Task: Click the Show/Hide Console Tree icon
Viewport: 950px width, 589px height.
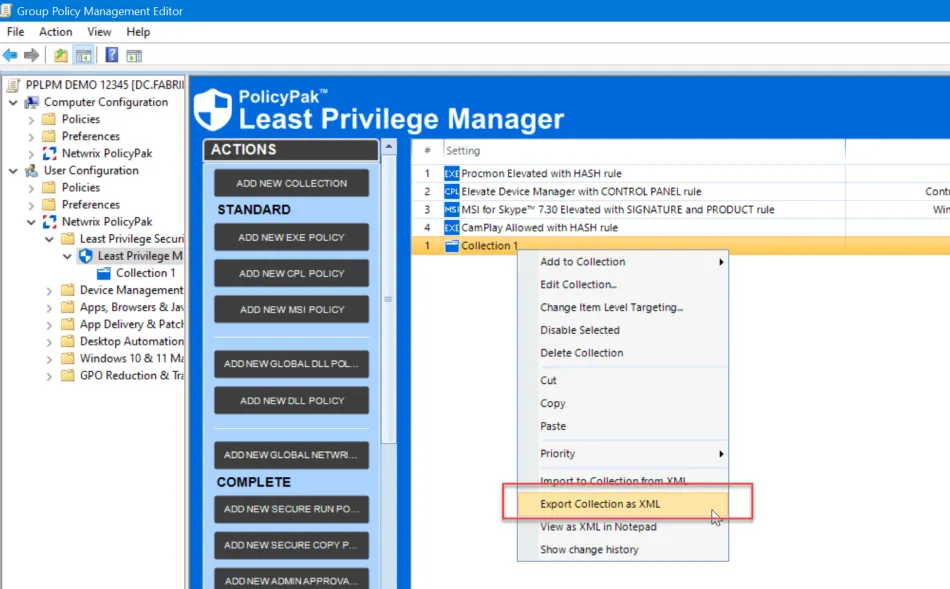Action: point(84,55)
